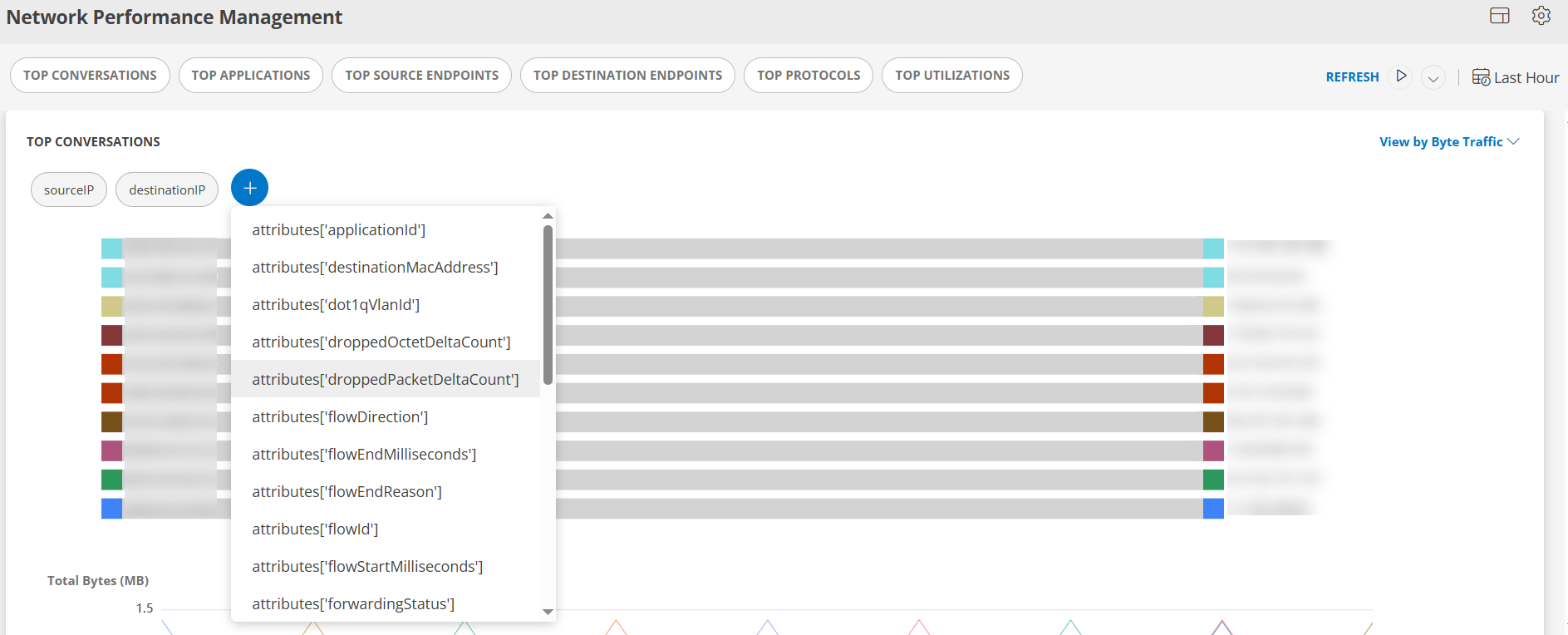Expand View by Byte Traffic dropdown
This screenshot has height=635, width=1568.
(x=1448, y=142)
